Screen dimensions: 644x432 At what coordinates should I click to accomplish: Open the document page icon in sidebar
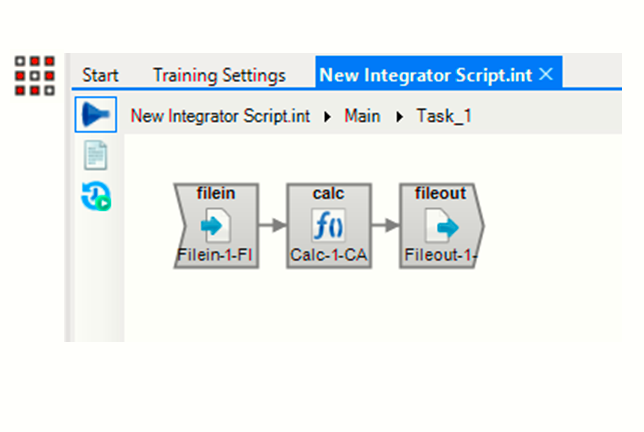click(96, 155)
